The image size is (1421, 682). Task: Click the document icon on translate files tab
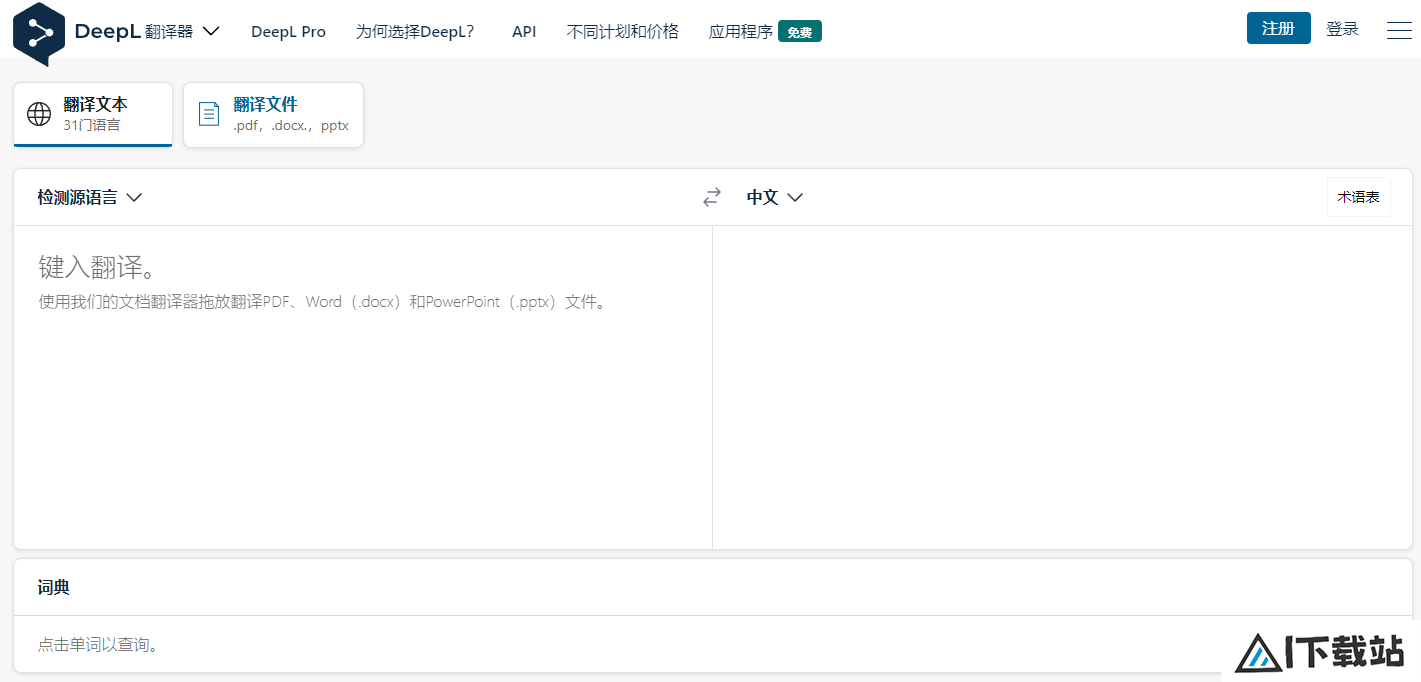pyautogui.click(x=209, y=114)
